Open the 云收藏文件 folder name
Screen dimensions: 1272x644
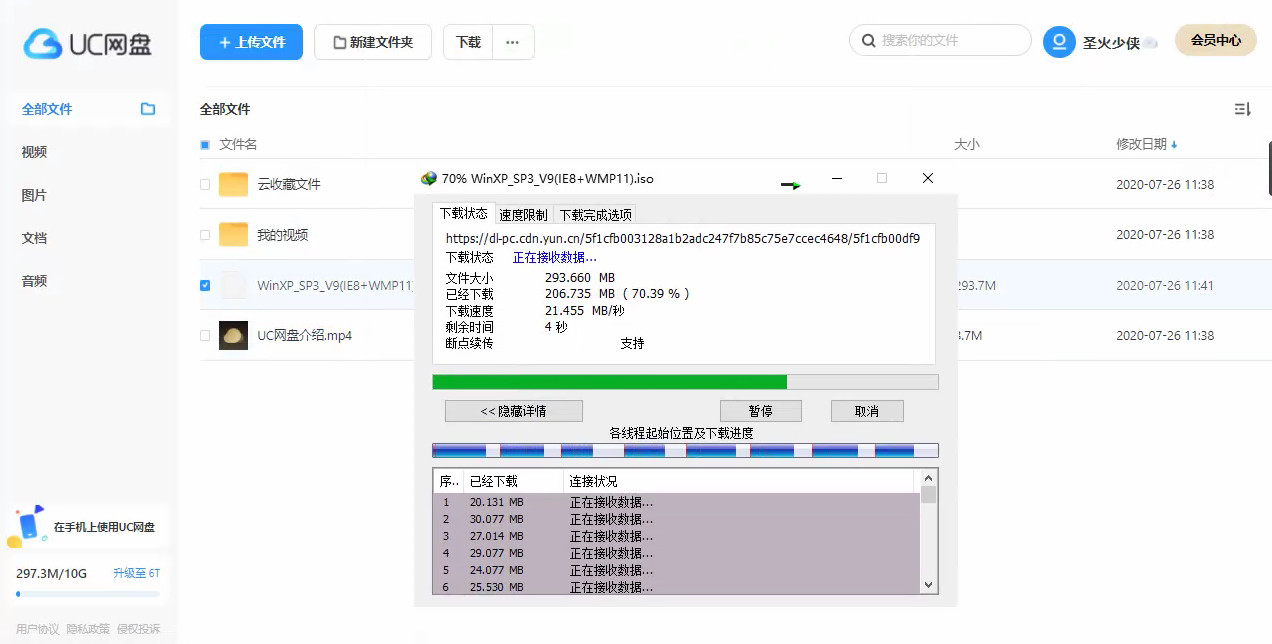pos(289,185)
